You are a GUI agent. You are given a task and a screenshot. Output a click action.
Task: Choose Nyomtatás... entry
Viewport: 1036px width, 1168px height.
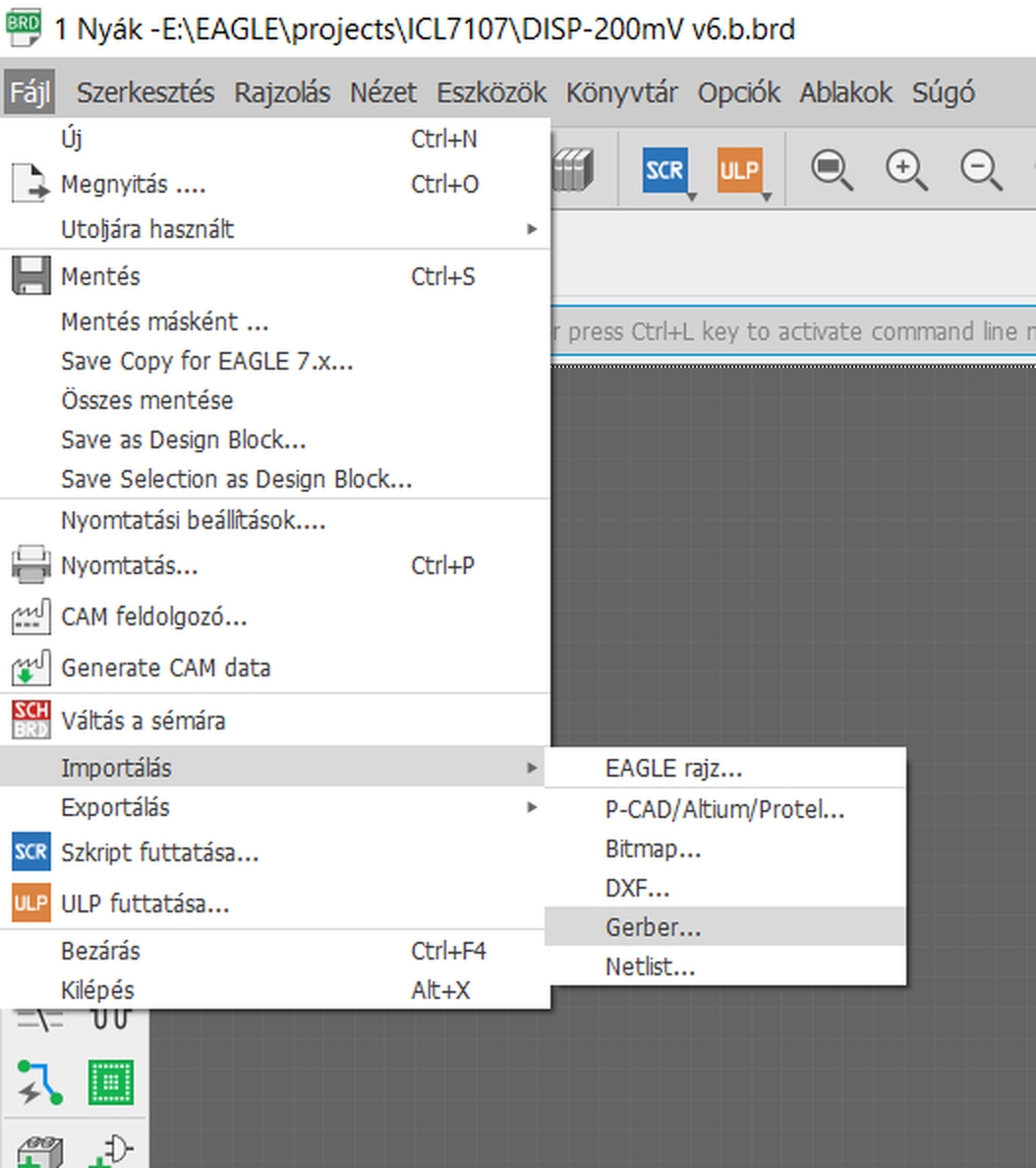(275, 566)
